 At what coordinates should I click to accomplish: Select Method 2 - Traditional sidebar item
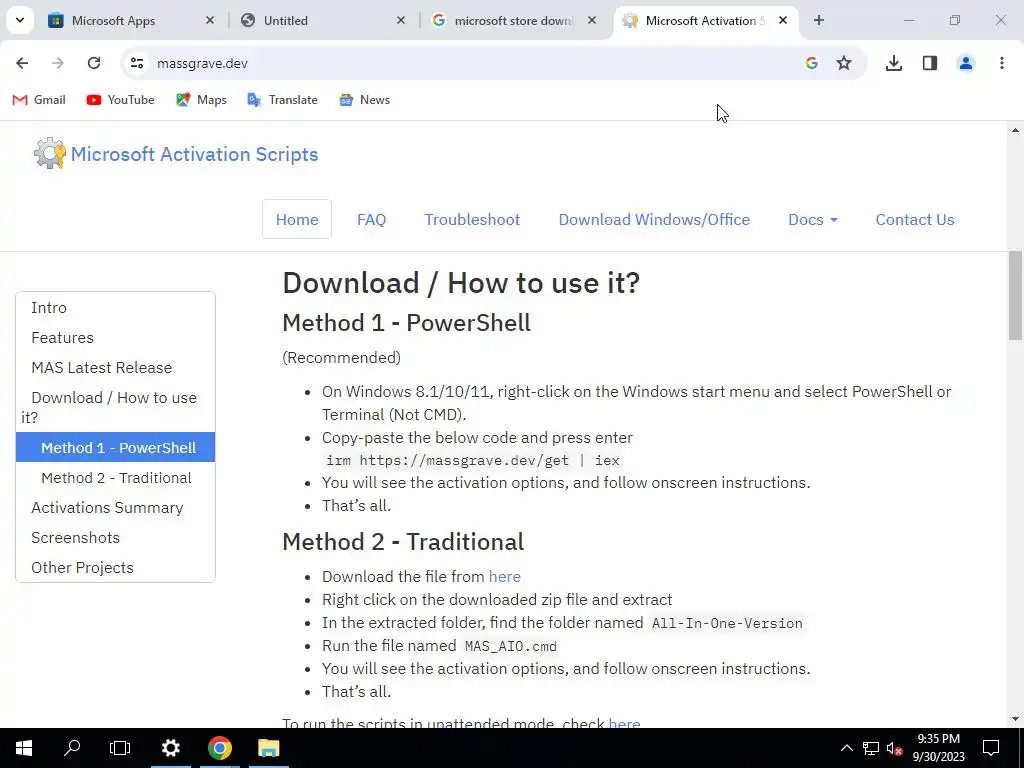pos(116,477)
